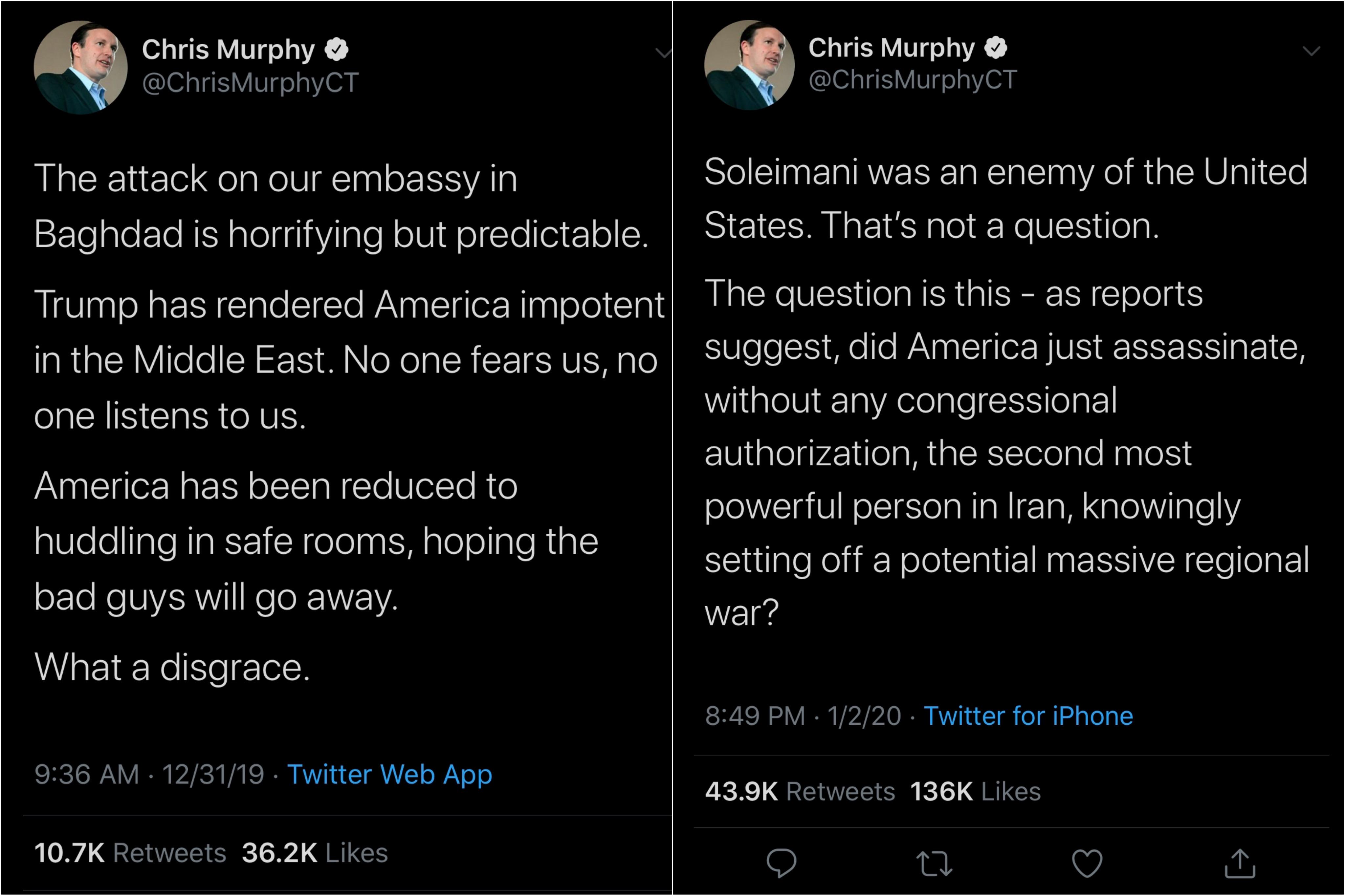Click the reply speech bubble icon
The width and height of the screenshot is (1345, 896).
click(x=781, y=862)
